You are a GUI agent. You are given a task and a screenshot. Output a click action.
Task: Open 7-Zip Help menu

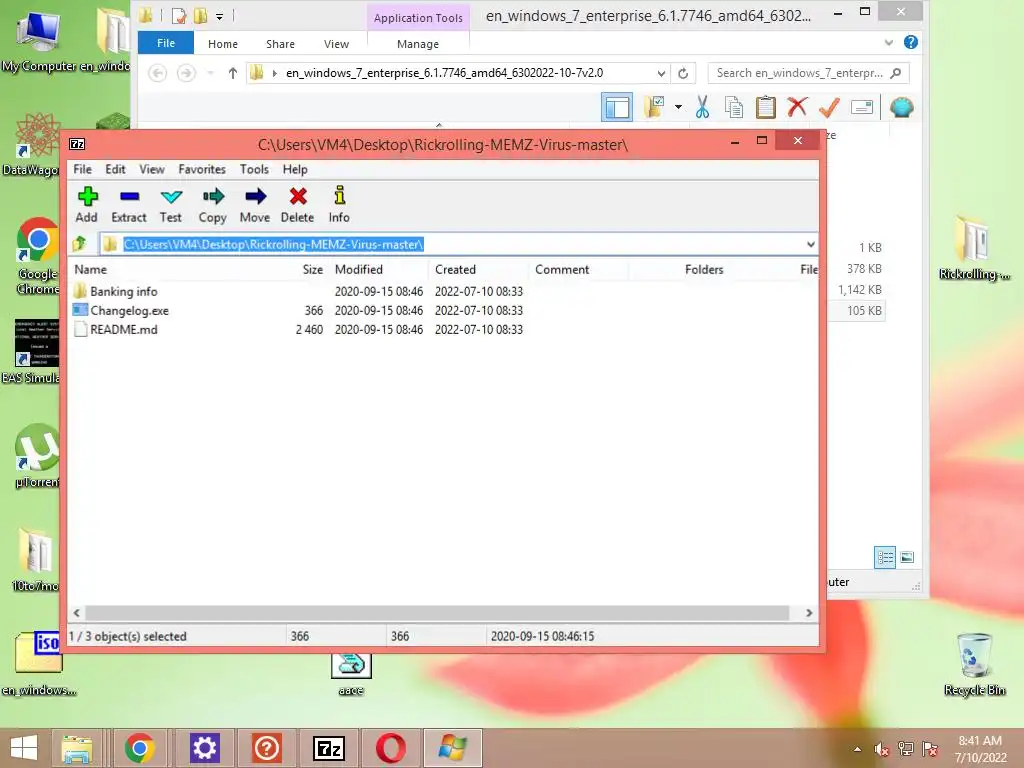click(x=295, y=169)
